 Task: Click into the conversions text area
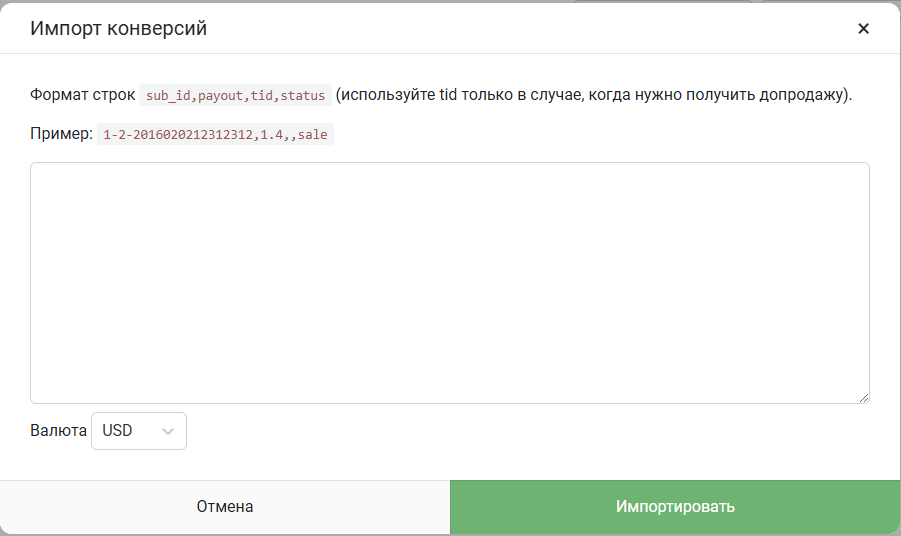pos(450,283)
